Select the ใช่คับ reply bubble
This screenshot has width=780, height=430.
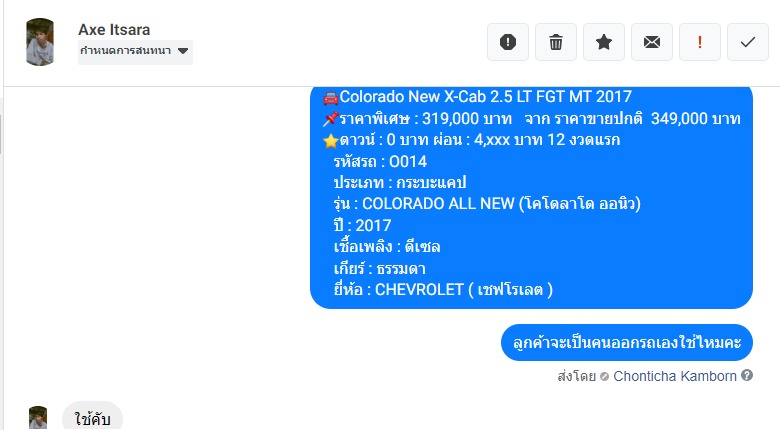point(92,417)
